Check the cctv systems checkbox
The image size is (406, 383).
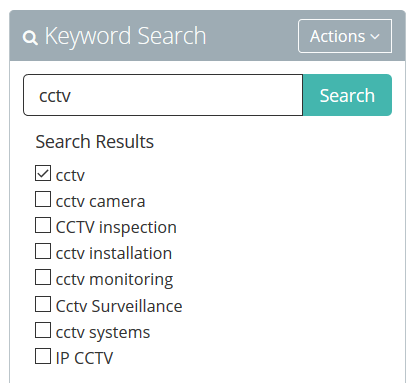(x=43, y=330)
